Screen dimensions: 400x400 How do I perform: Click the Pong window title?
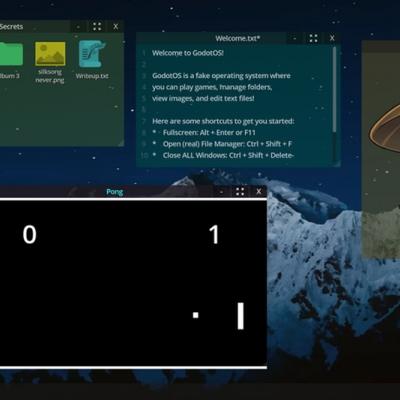[x=115, y=192]
